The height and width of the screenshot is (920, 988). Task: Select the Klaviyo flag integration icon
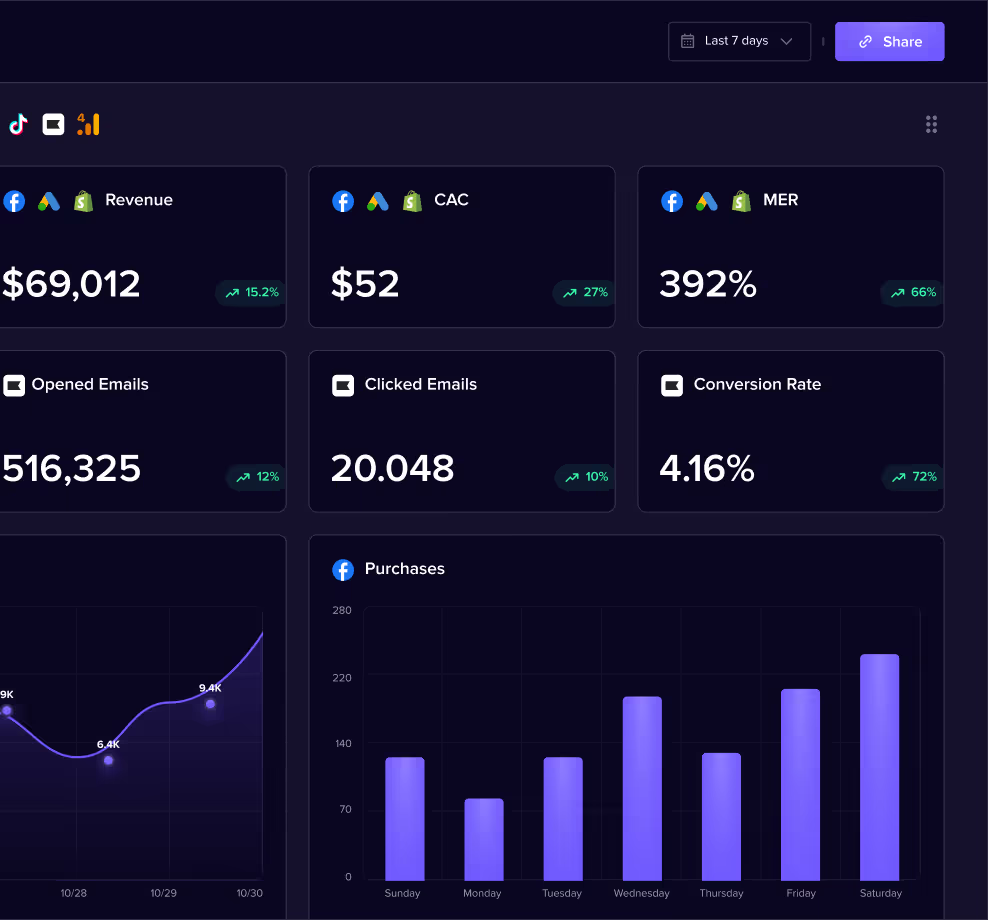click(x=54, y=124)
